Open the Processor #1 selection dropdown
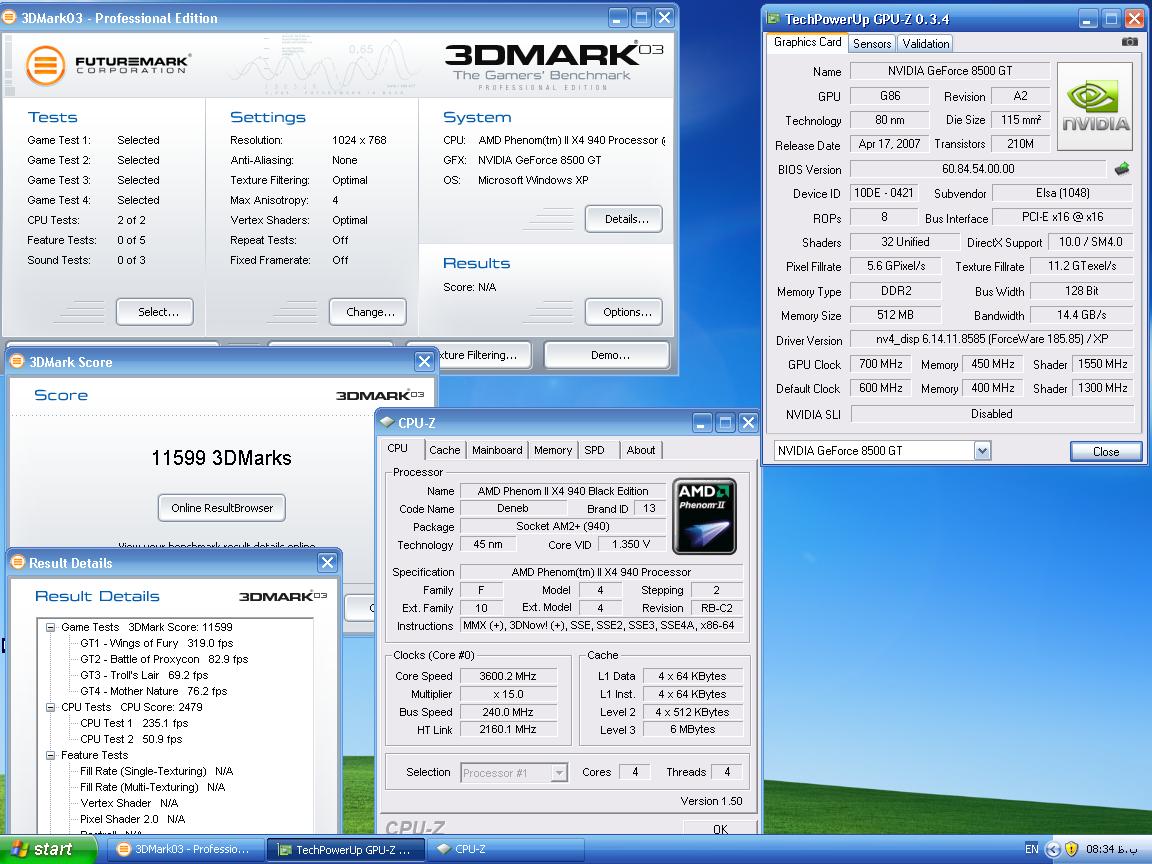 (x=559, y=773)
